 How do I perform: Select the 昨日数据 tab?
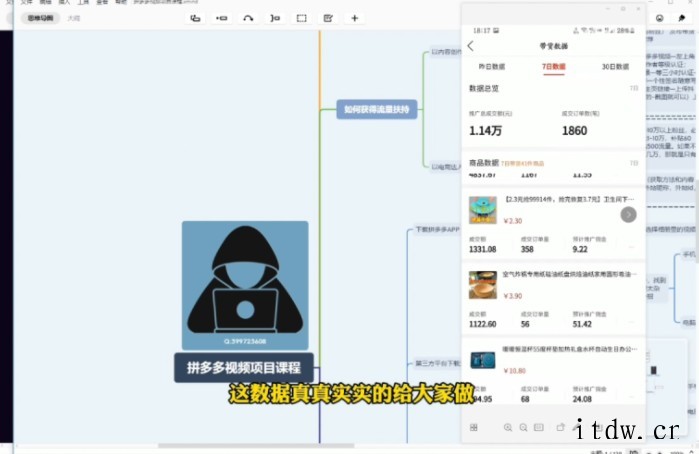pos(492,66)
